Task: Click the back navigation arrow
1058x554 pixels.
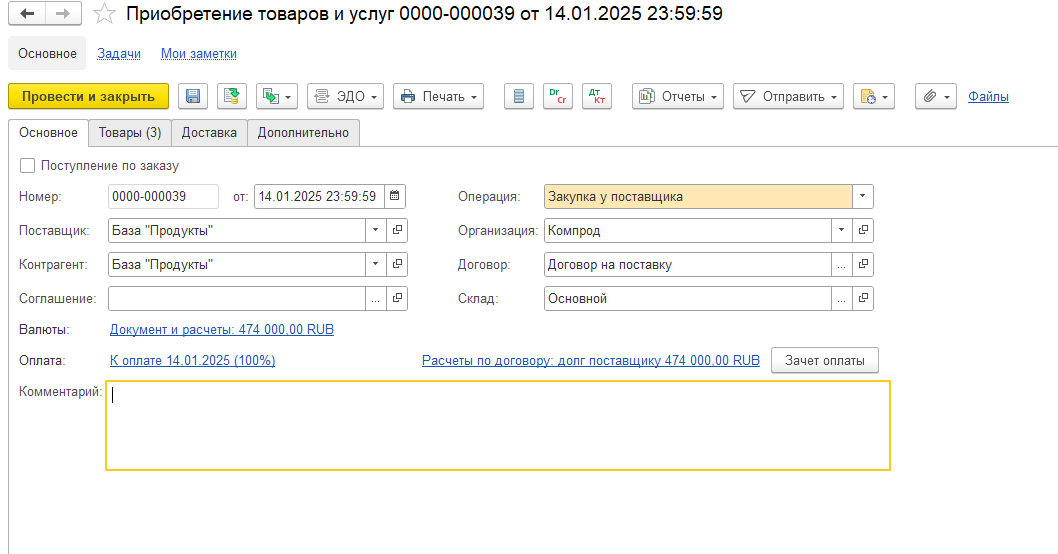Action: coord(27,14)
